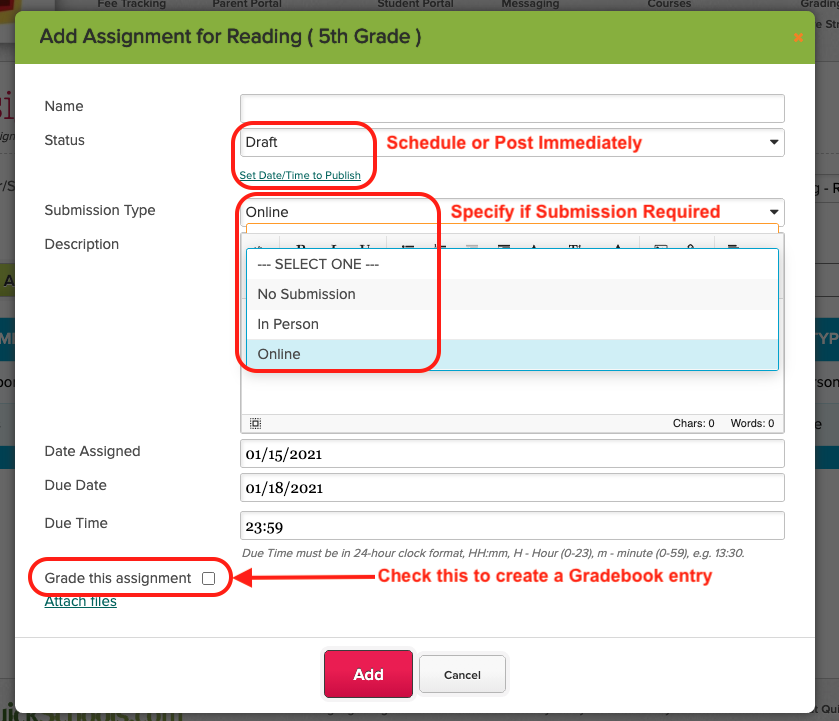
Task: Choose Online from the dropdown list
Action: 512,354
